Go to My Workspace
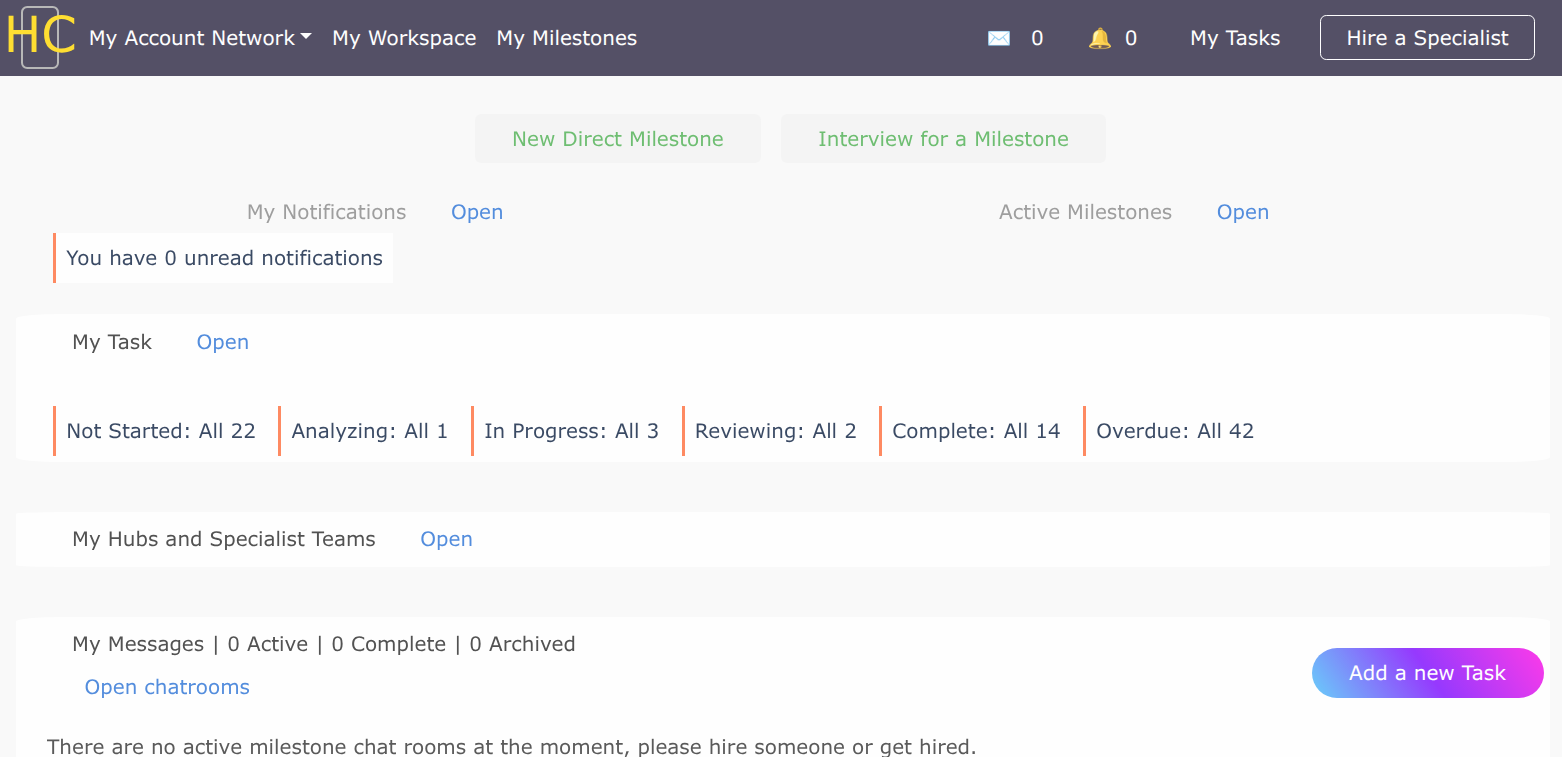The height and width of the screenshot is (757, 1562). click(404, 38)
